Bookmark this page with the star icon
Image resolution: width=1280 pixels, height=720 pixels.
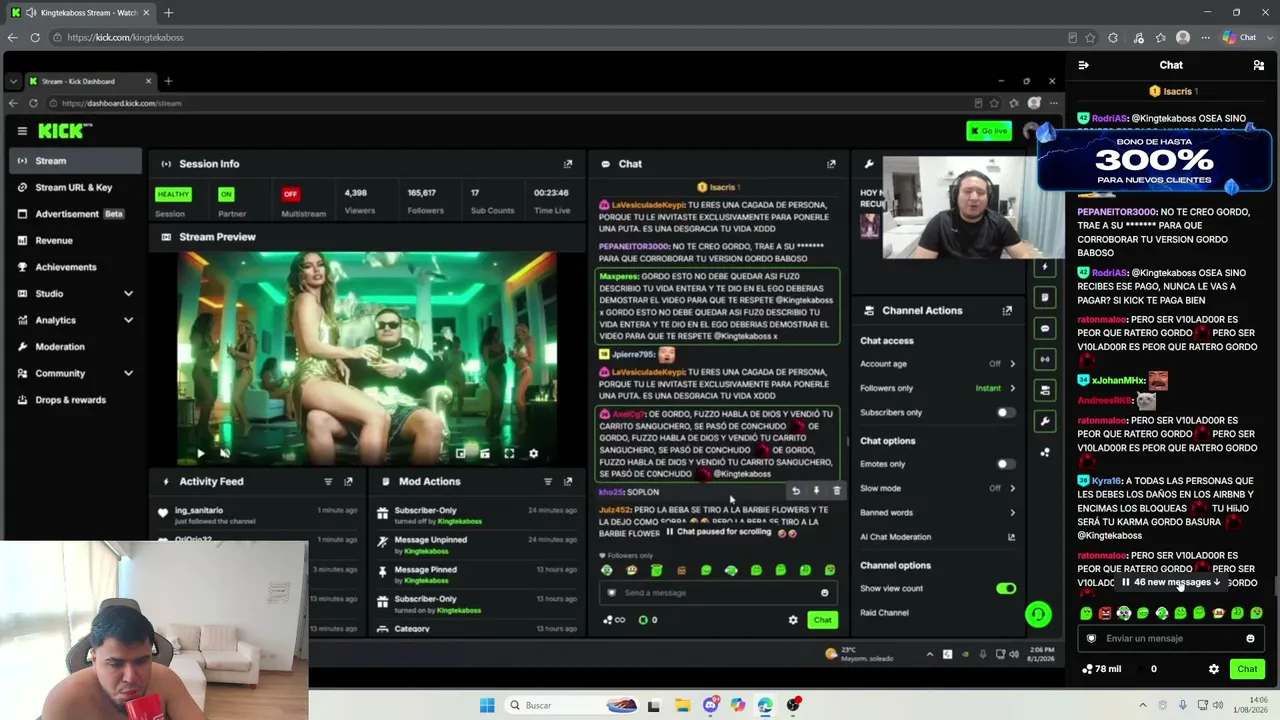coord(1090,38)
